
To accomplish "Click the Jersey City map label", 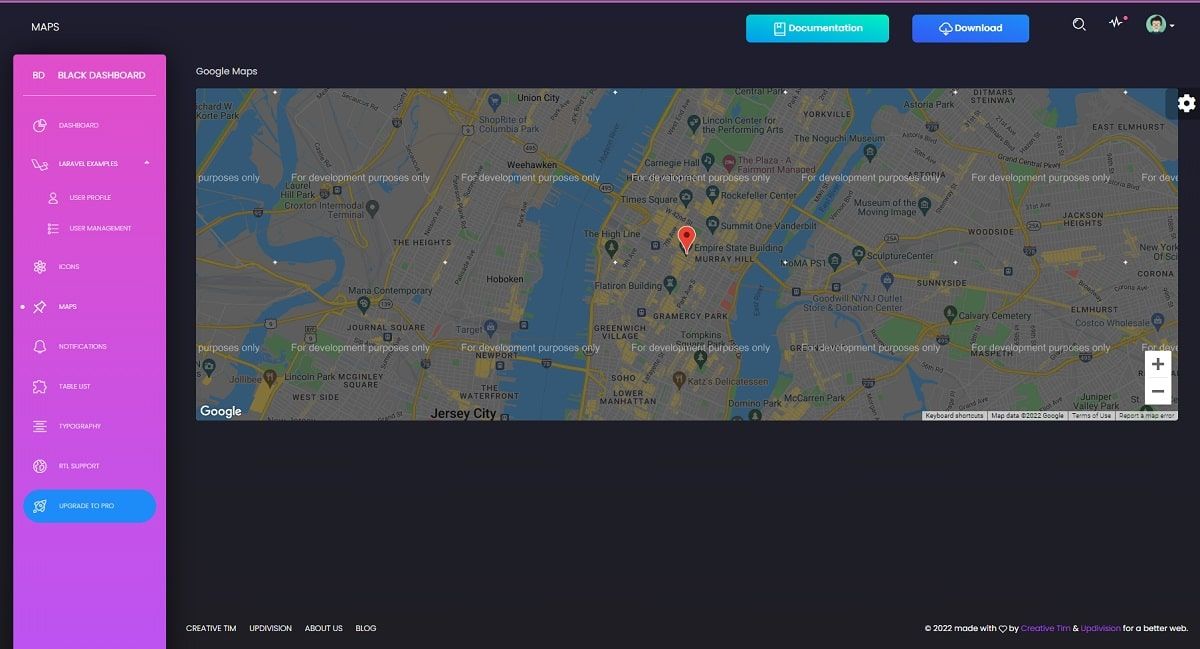I will tap(463, 414).
